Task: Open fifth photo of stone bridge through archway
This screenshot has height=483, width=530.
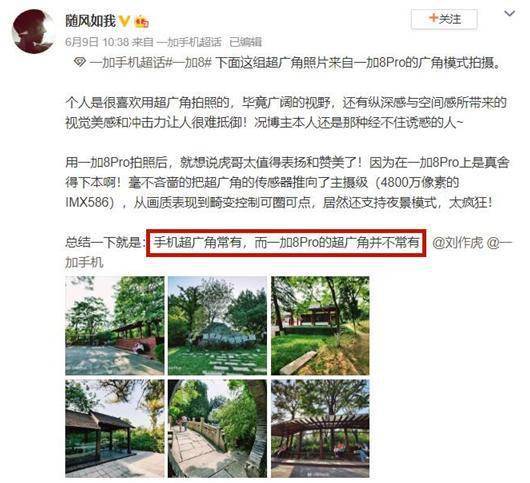Action: [x=217, y=428]
